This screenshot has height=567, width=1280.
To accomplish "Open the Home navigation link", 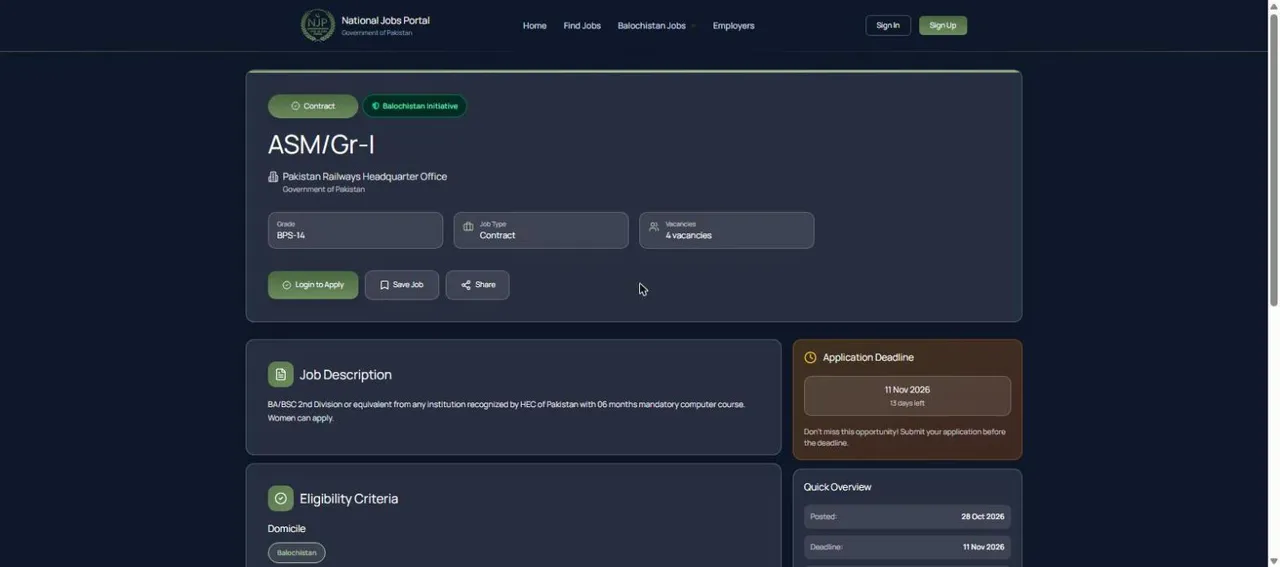I will coord(535,26).
